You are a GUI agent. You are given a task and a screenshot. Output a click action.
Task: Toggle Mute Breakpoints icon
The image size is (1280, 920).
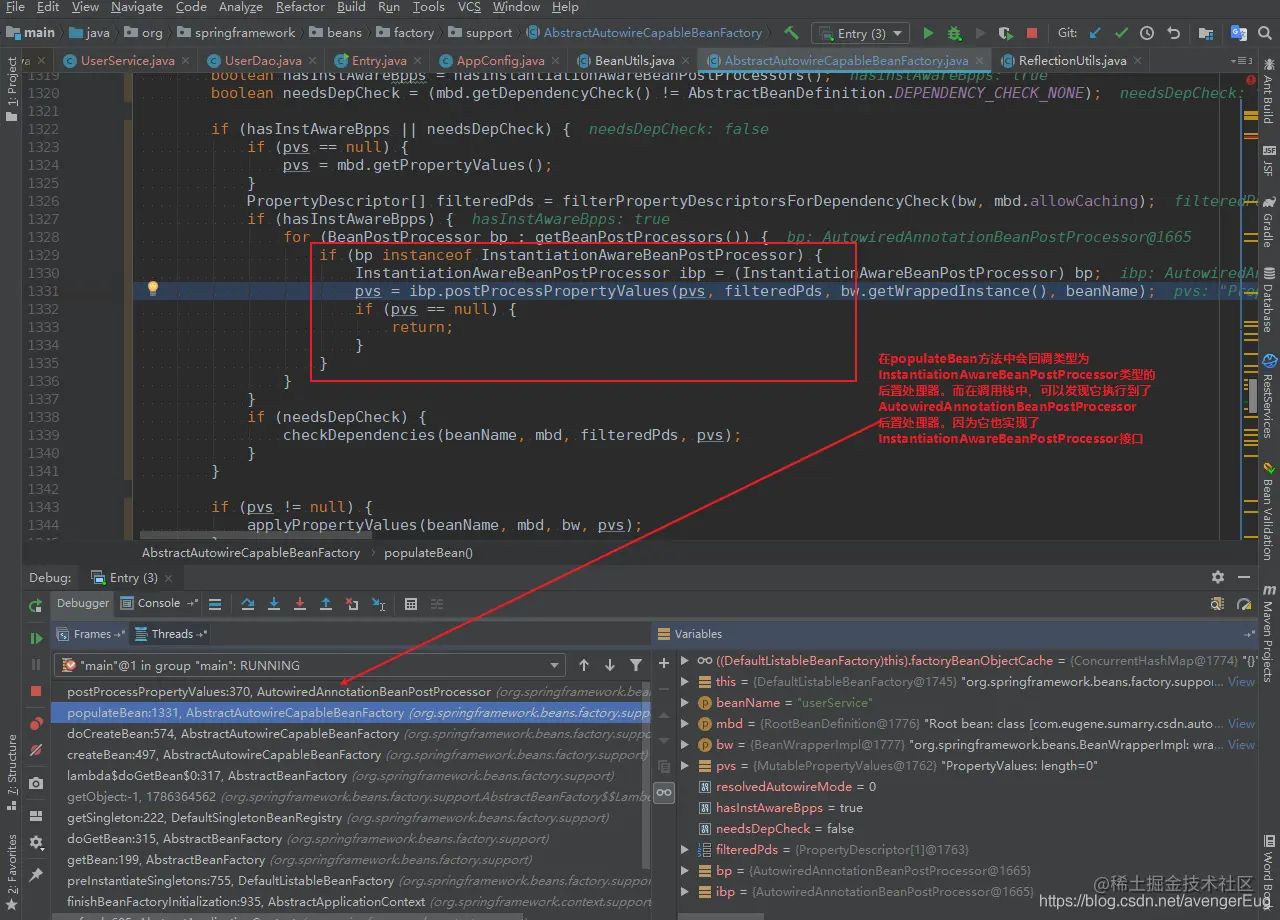[x=36, y=749]
